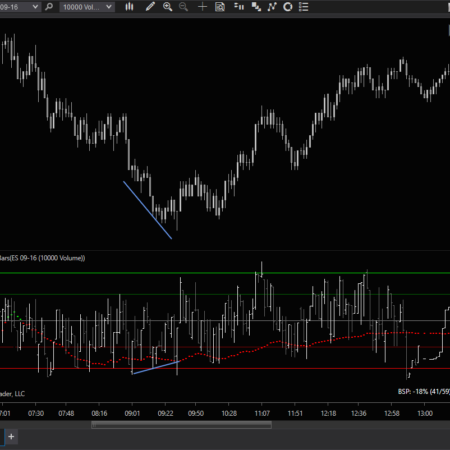Click the 07:48 time axis label
This screenshot has width=450, height=450.
tap(66, 413)
